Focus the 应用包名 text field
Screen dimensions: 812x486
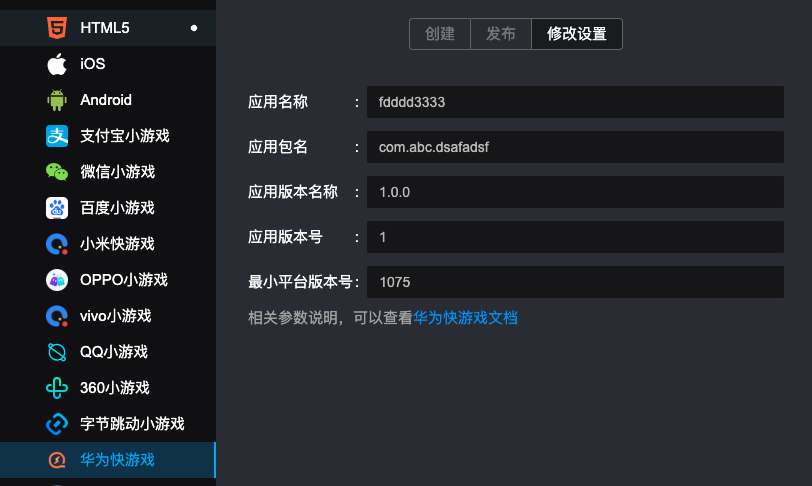click(x=575, y=147)
